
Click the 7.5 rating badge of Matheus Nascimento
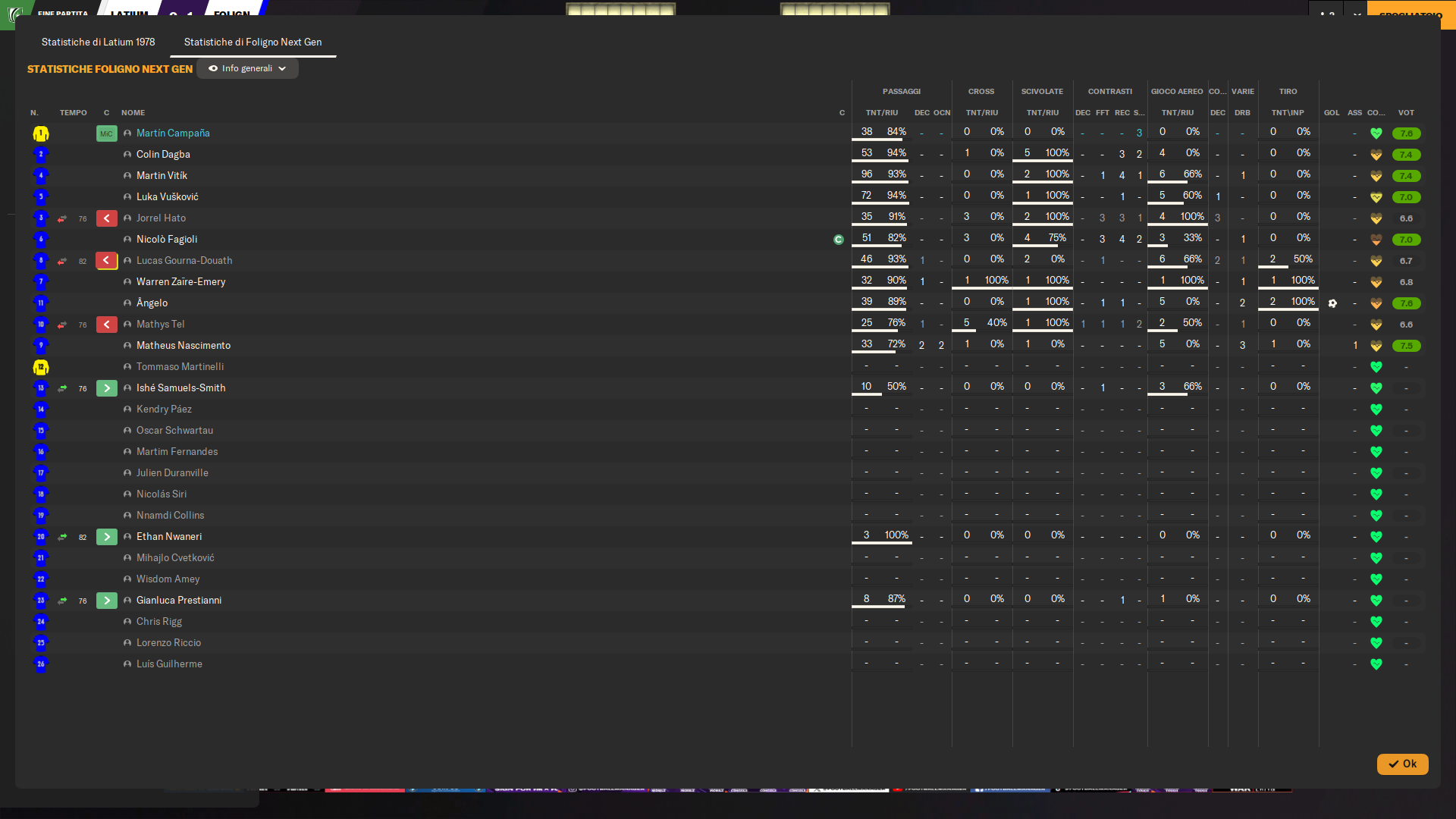pyautogui.click(x=1406, y=346)
